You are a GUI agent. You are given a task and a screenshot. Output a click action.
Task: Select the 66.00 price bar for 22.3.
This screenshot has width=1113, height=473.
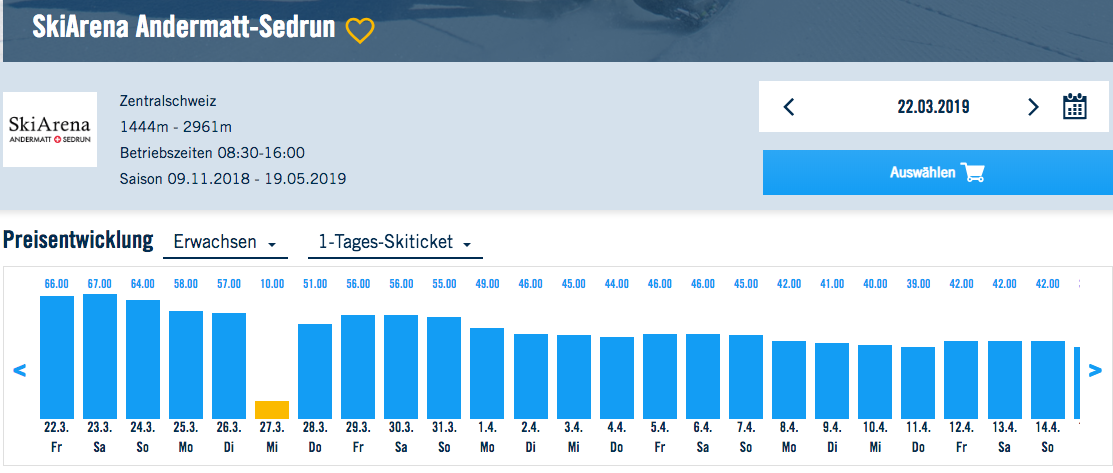57,357
